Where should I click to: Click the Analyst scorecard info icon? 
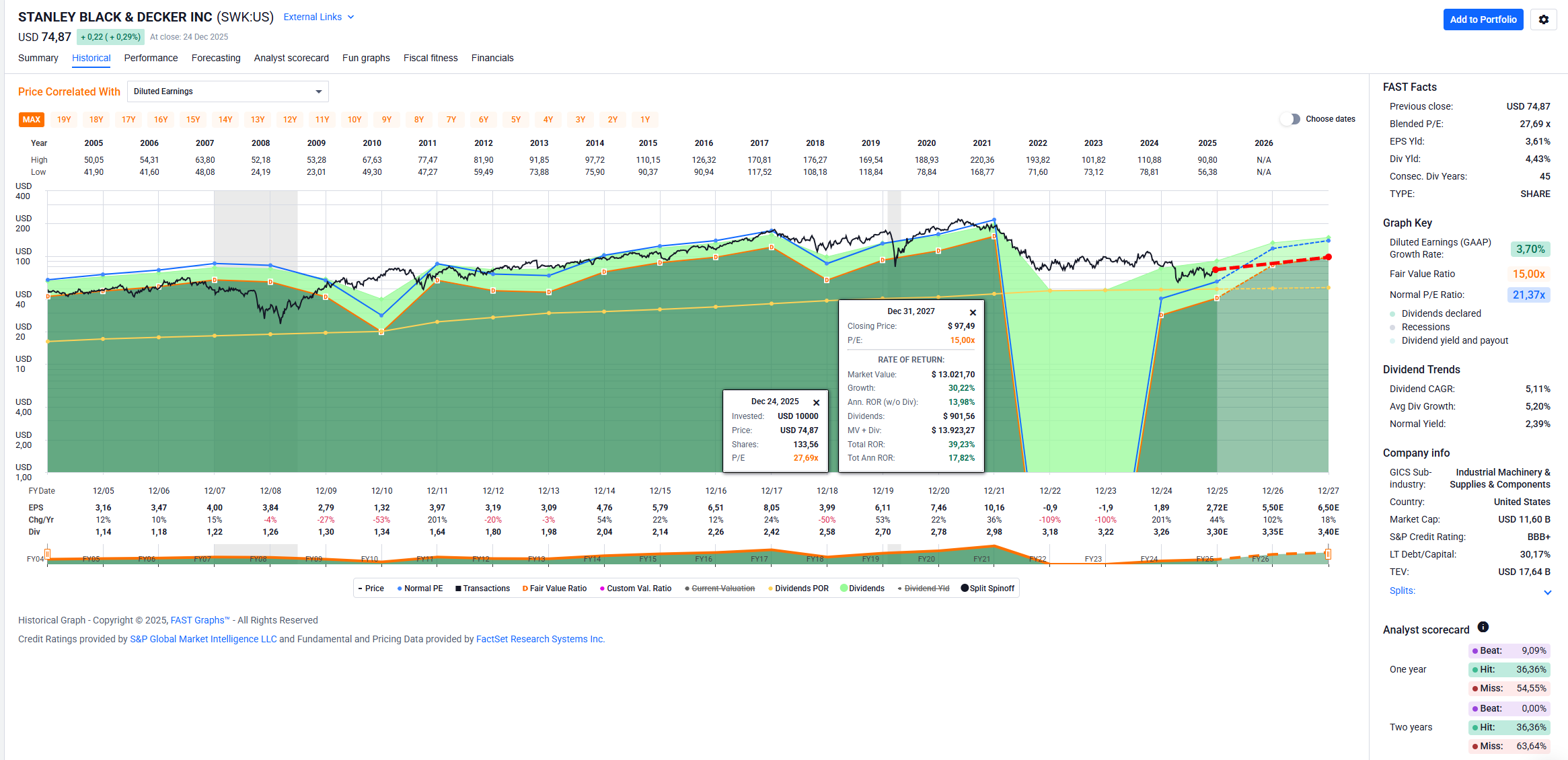[1483, 627]
